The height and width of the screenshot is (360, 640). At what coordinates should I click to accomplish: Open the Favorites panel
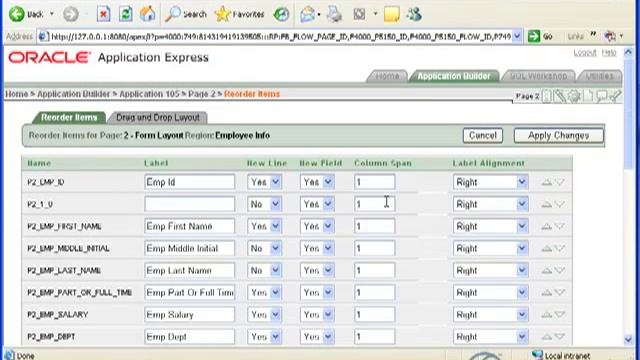[240, 14]
